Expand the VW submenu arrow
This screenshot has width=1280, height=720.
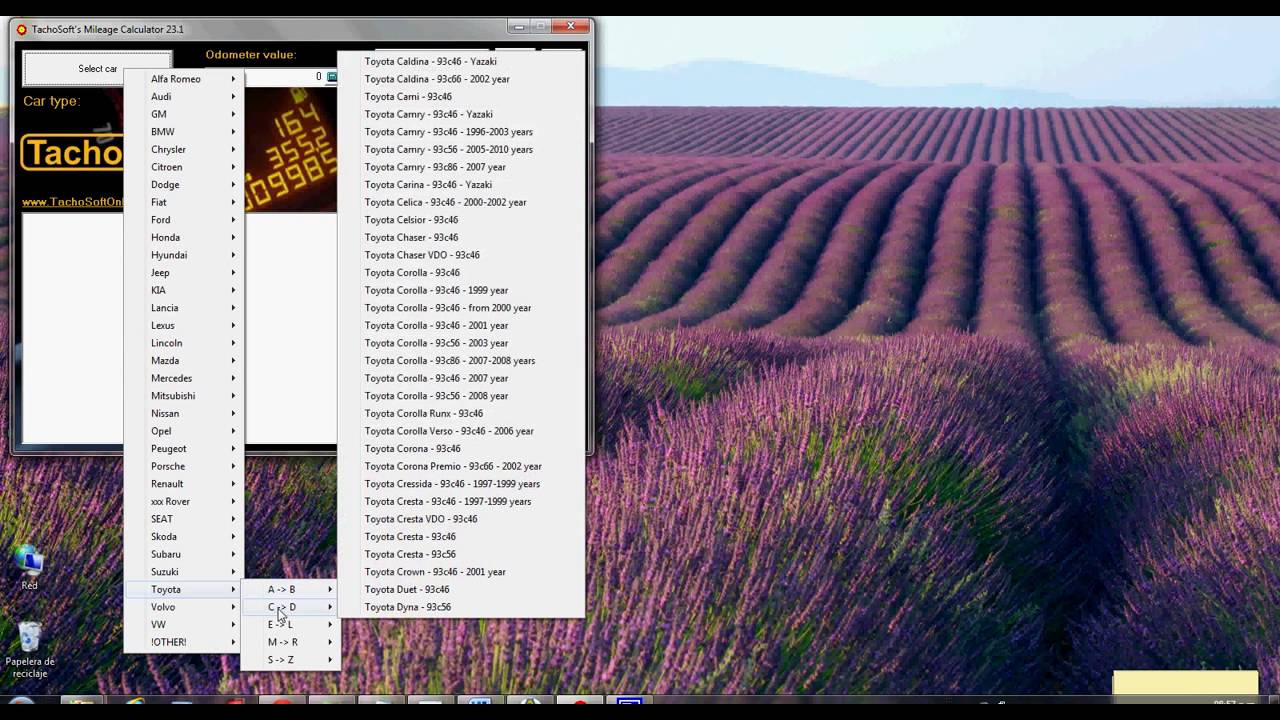click(x=233, y=624)
